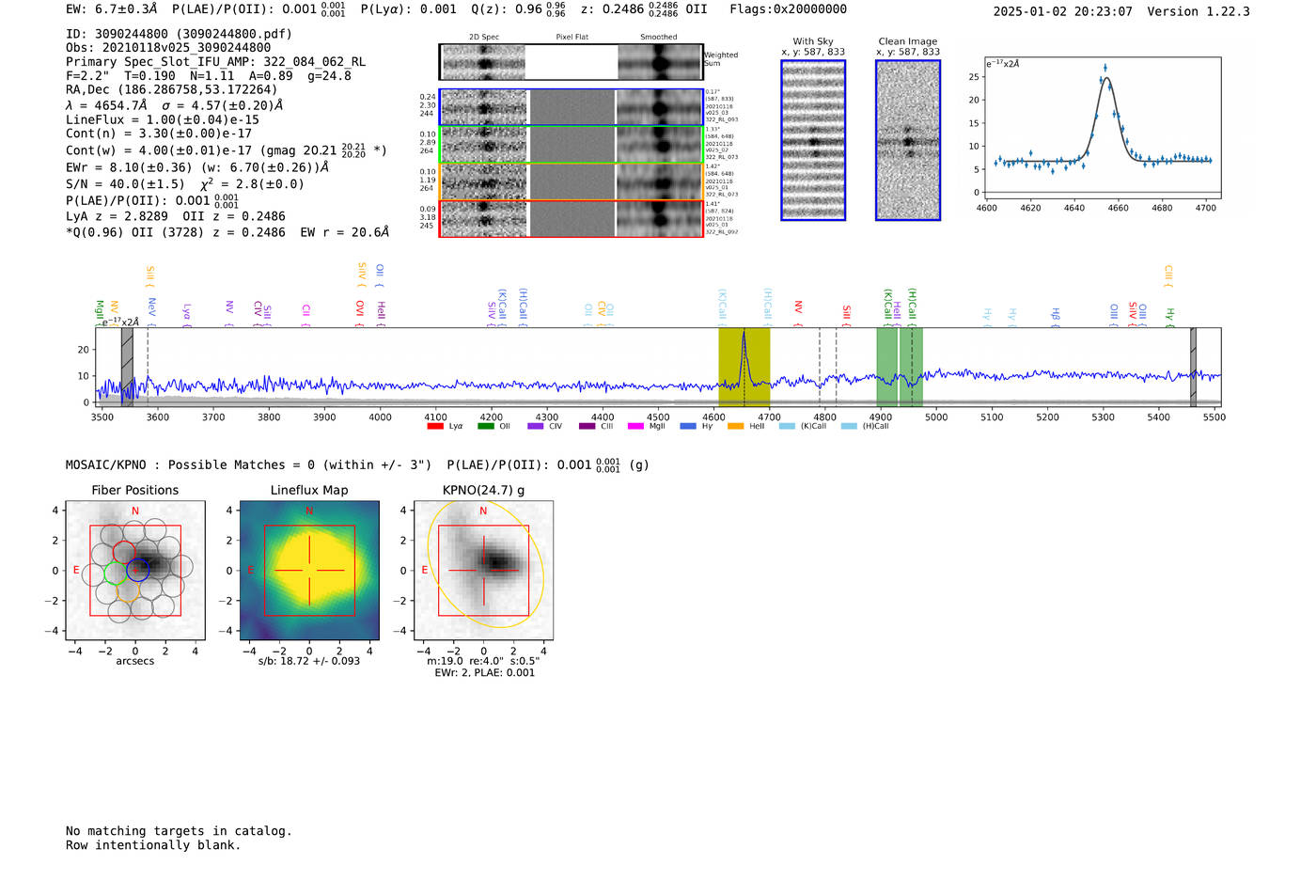Click the blue Hγ legend swatch
The height and width of the screenshot is (896, 1316).
coord(688,426)
